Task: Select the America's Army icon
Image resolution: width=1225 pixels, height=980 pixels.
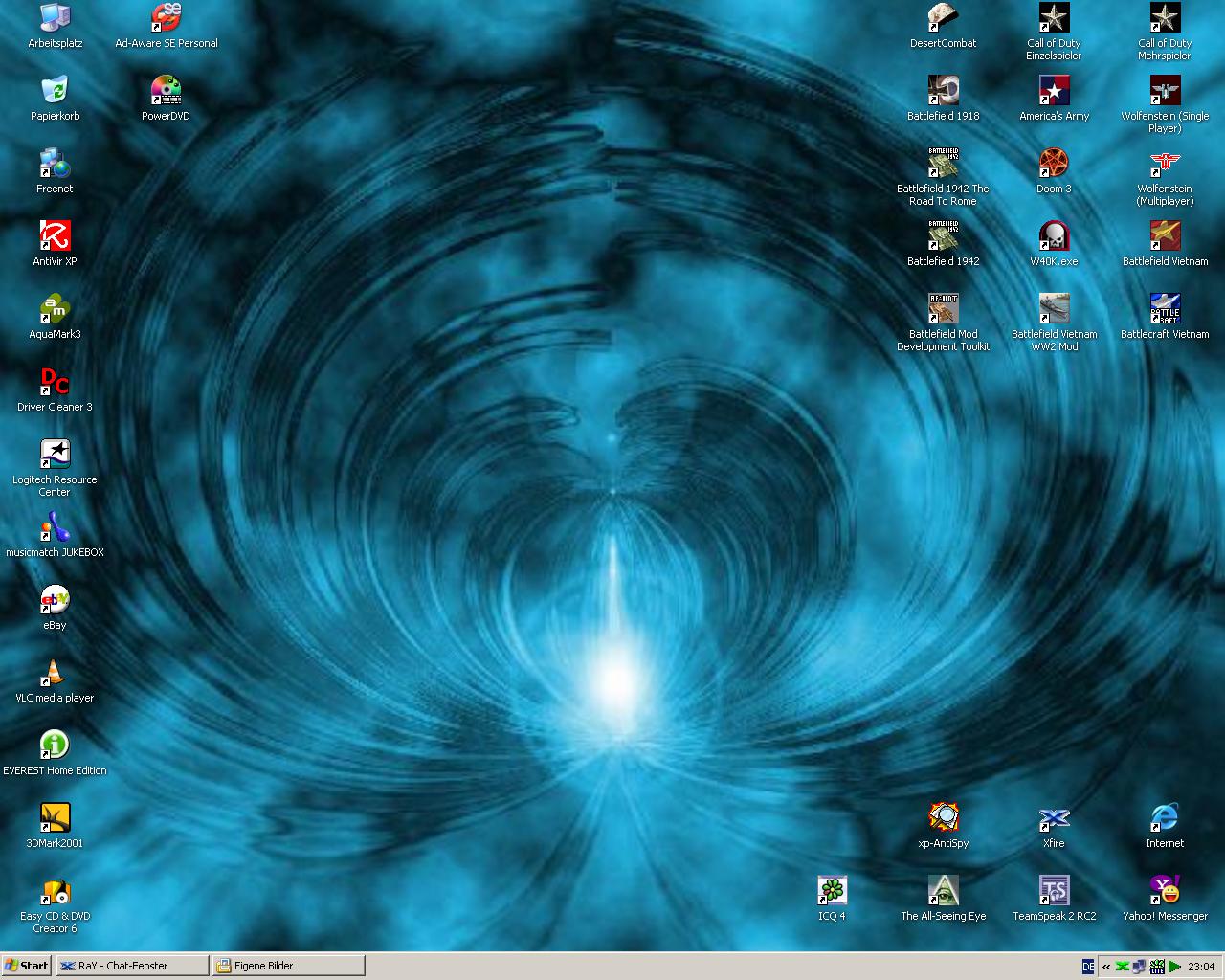Action: [1054, 92]
